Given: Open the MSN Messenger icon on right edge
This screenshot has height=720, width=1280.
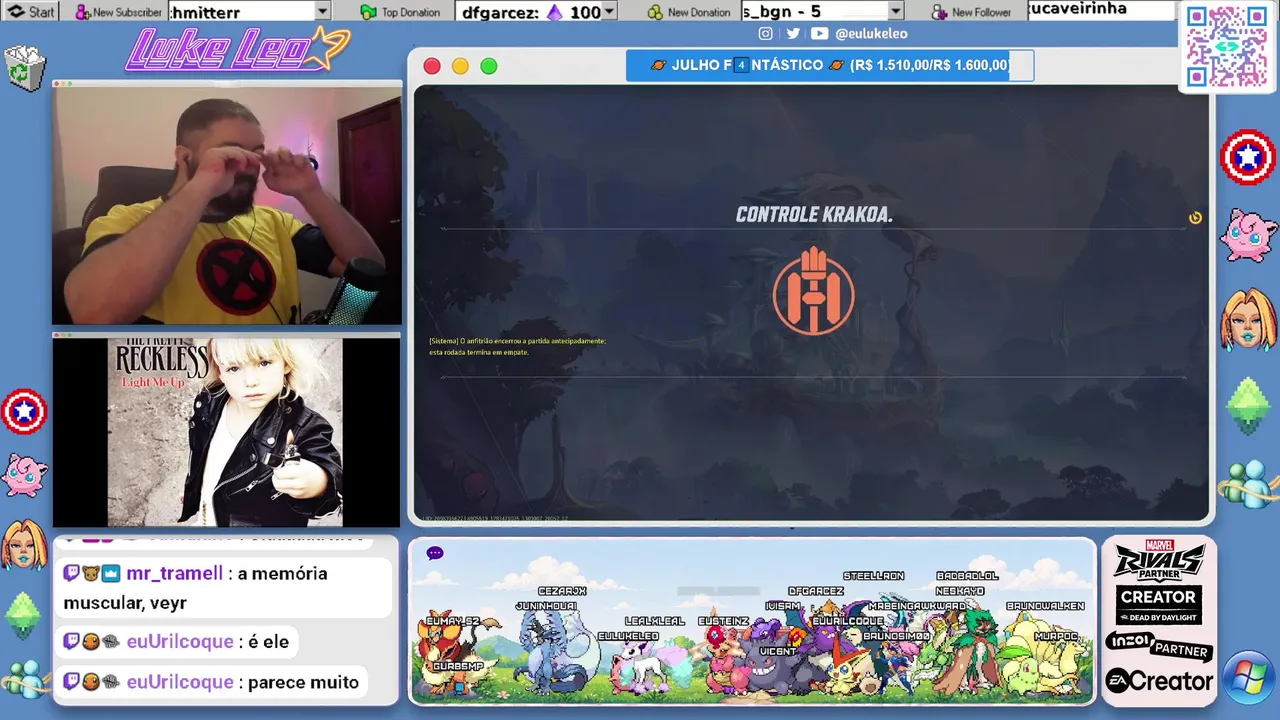Looking at the screenshot, I should 1248,483.
